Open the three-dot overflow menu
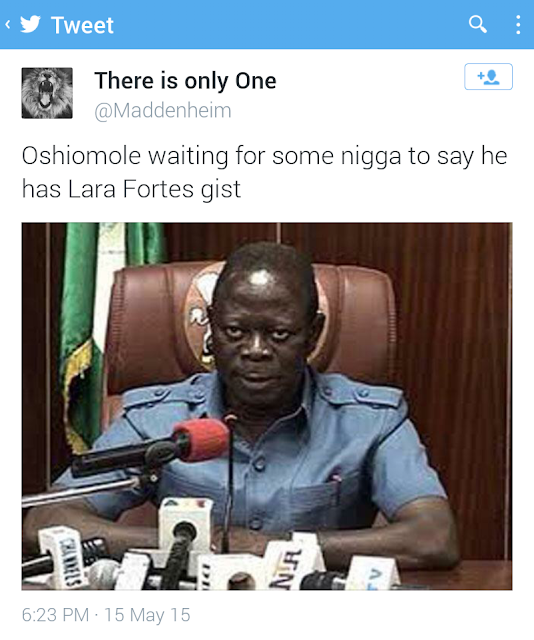 pyautogui.click(x=518, y=25)
